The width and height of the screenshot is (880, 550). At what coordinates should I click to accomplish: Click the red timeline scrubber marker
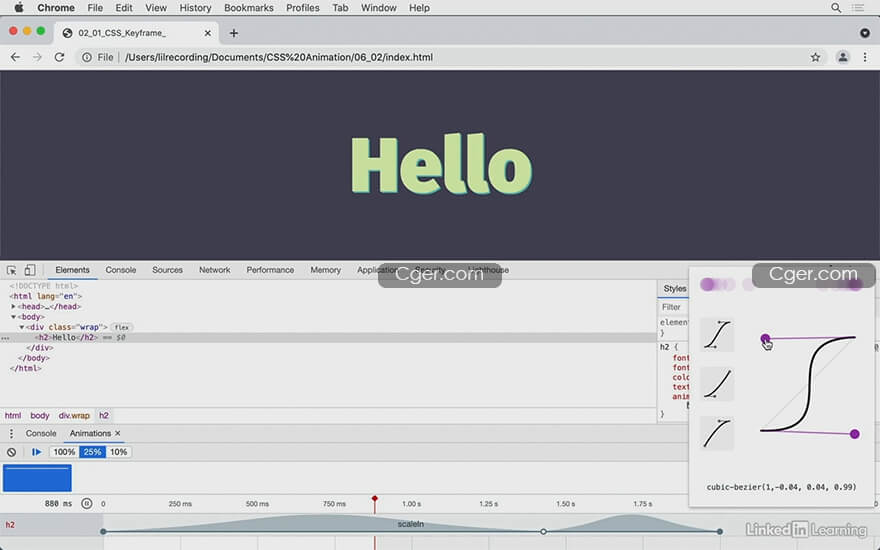374,499
